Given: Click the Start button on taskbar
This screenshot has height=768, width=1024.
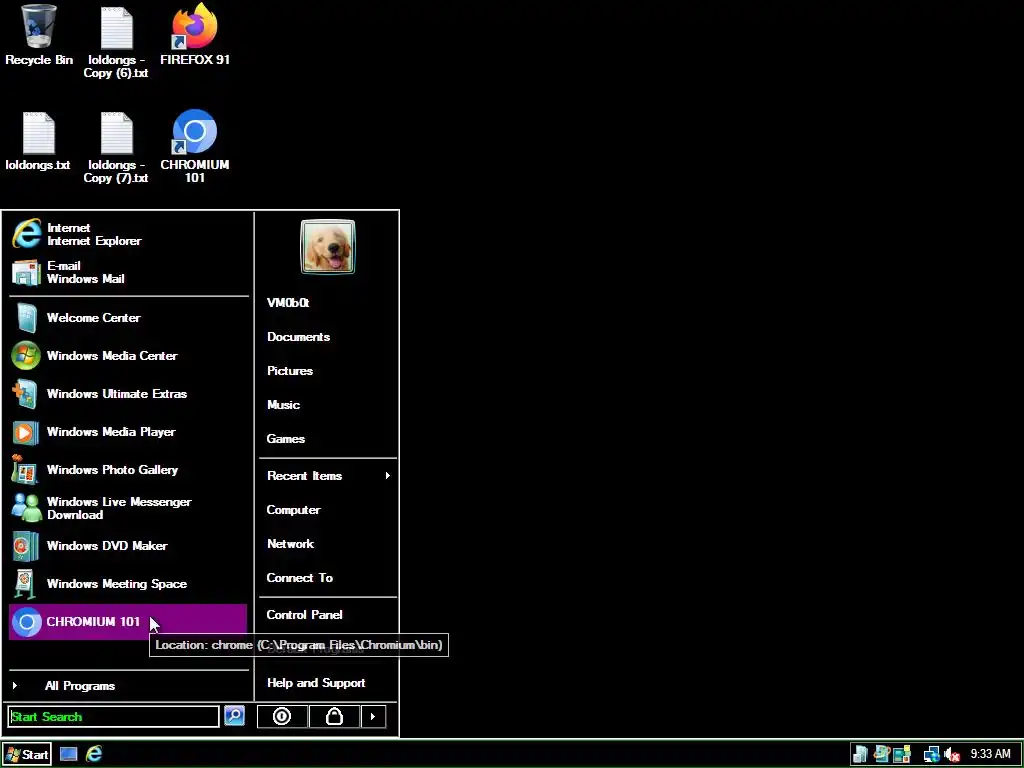Looking at the screenshot, I should [x=27, y=754].
